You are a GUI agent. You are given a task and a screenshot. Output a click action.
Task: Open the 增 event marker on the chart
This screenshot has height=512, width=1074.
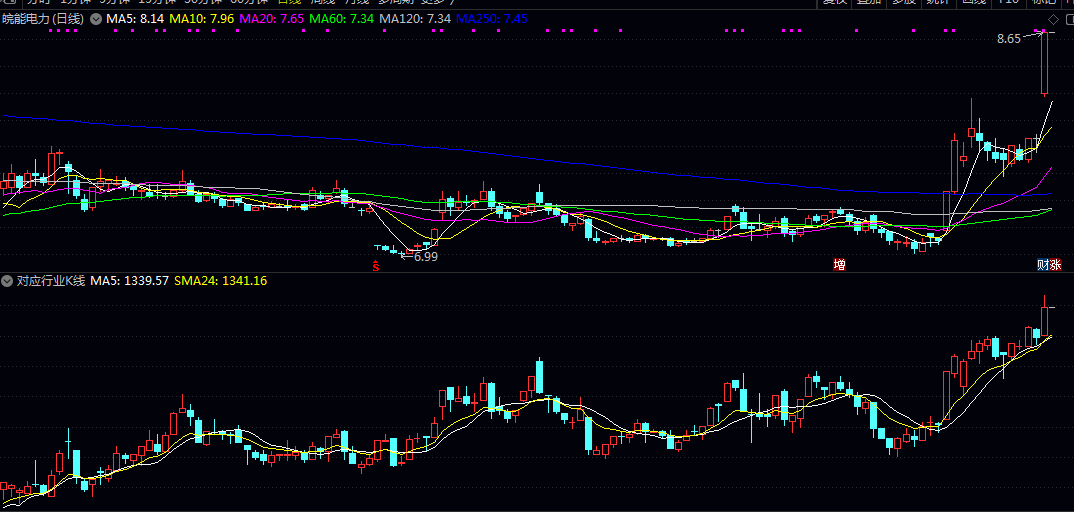[839, 265]
